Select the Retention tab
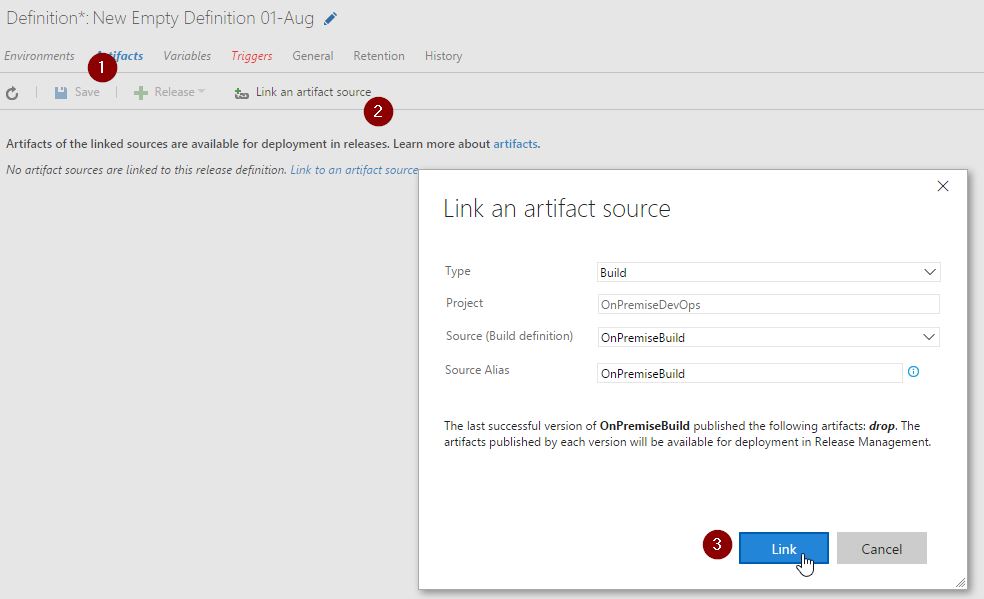 [379, 56]
